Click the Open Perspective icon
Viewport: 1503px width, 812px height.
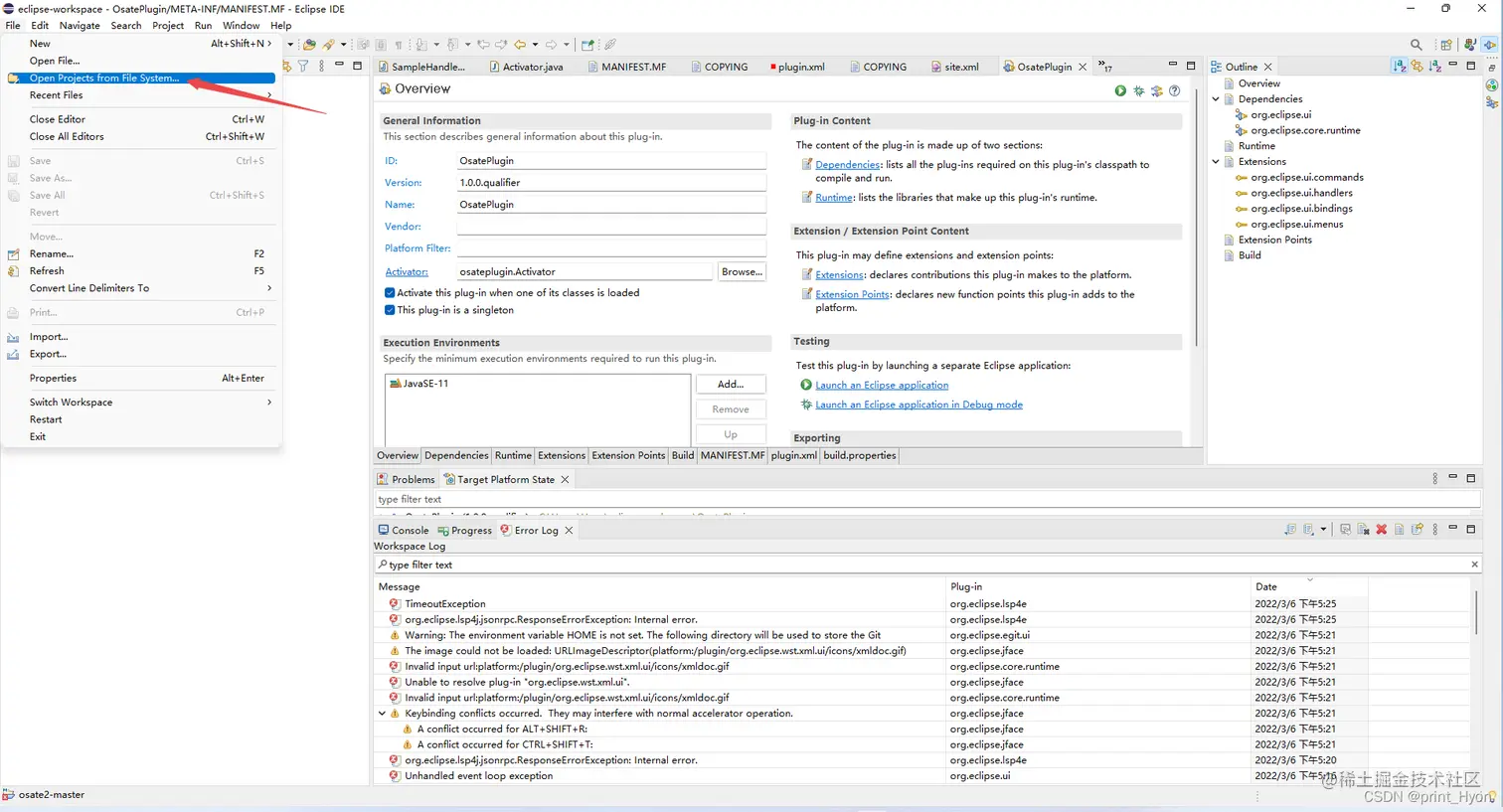click(x=1446, y=45)
